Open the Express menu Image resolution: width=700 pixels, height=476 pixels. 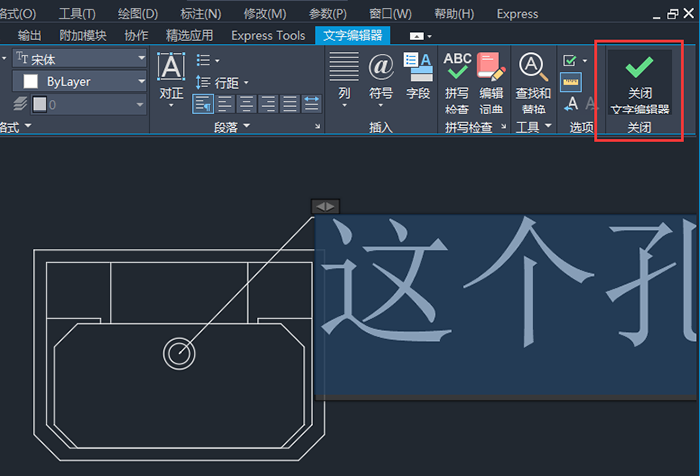tap(517, 14)
